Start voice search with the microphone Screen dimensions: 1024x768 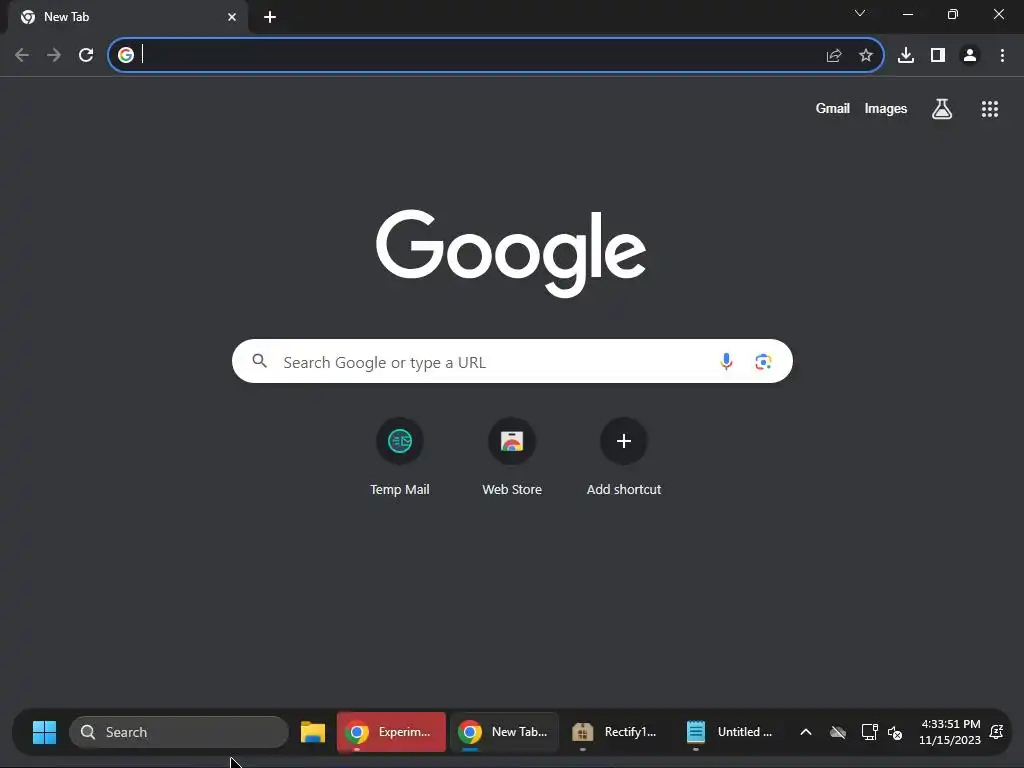point(726,361)
